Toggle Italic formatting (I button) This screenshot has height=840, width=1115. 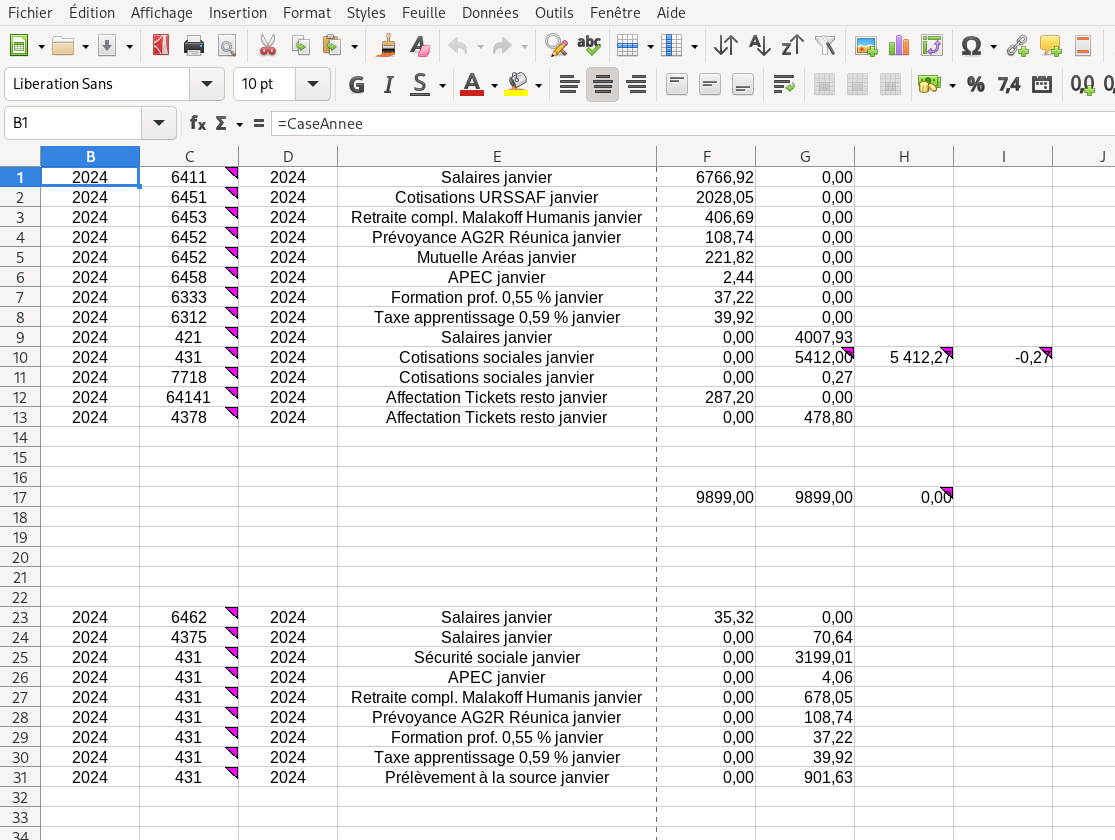pos(389,85)
